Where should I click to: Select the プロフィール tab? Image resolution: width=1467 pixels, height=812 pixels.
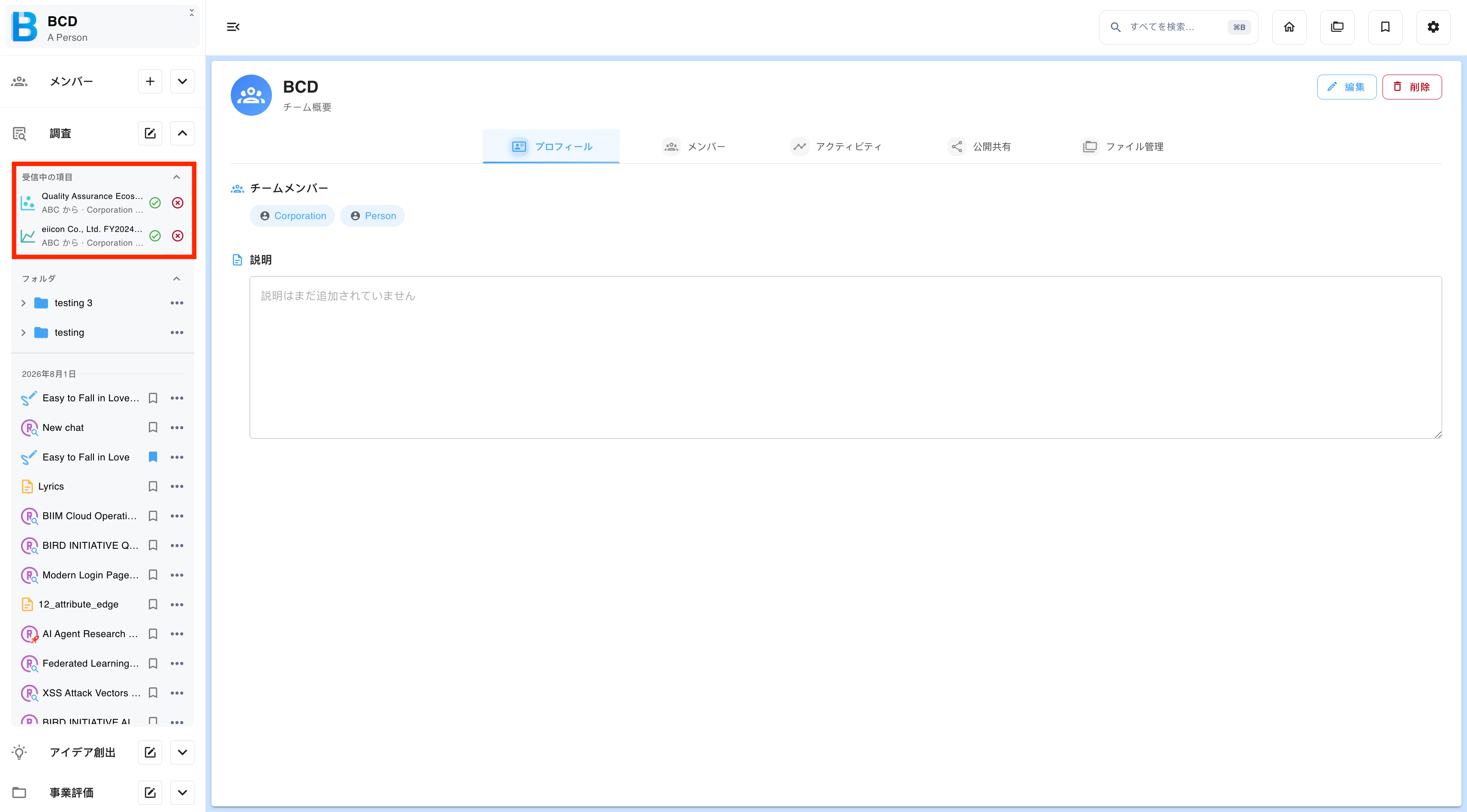coord(551,146)
